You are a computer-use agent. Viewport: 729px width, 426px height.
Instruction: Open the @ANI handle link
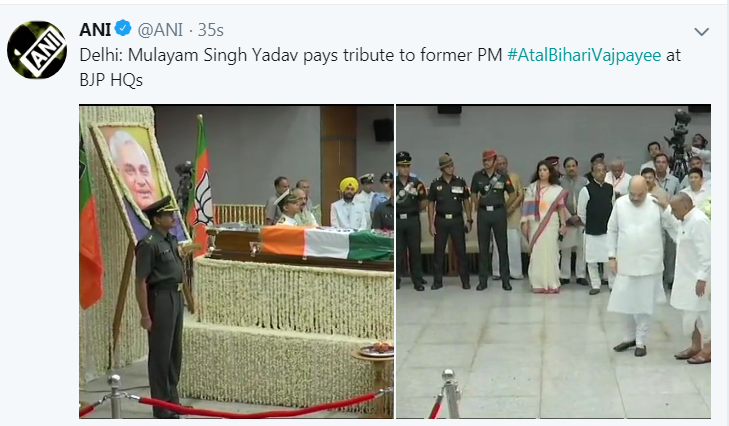160,30
